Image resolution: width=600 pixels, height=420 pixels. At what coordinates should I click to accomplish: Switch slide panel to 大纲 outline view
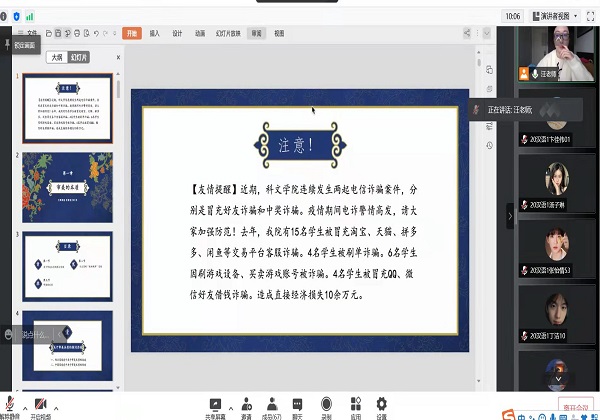pos(57,57)
